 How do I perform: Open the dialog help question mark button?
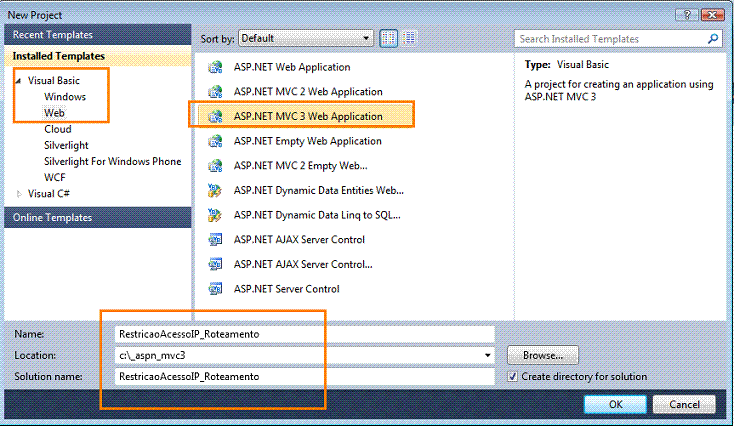[x=687, y=15]
